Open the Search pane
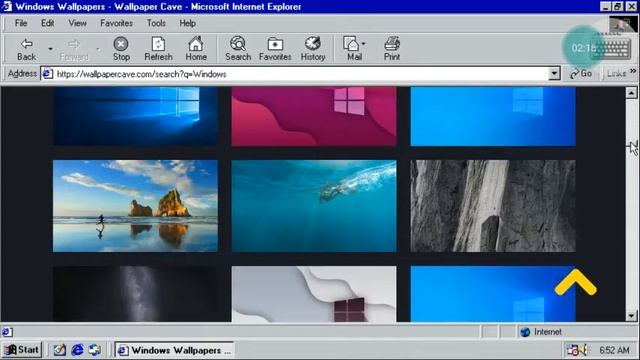The image size is (640, 360). coord(238,49)
